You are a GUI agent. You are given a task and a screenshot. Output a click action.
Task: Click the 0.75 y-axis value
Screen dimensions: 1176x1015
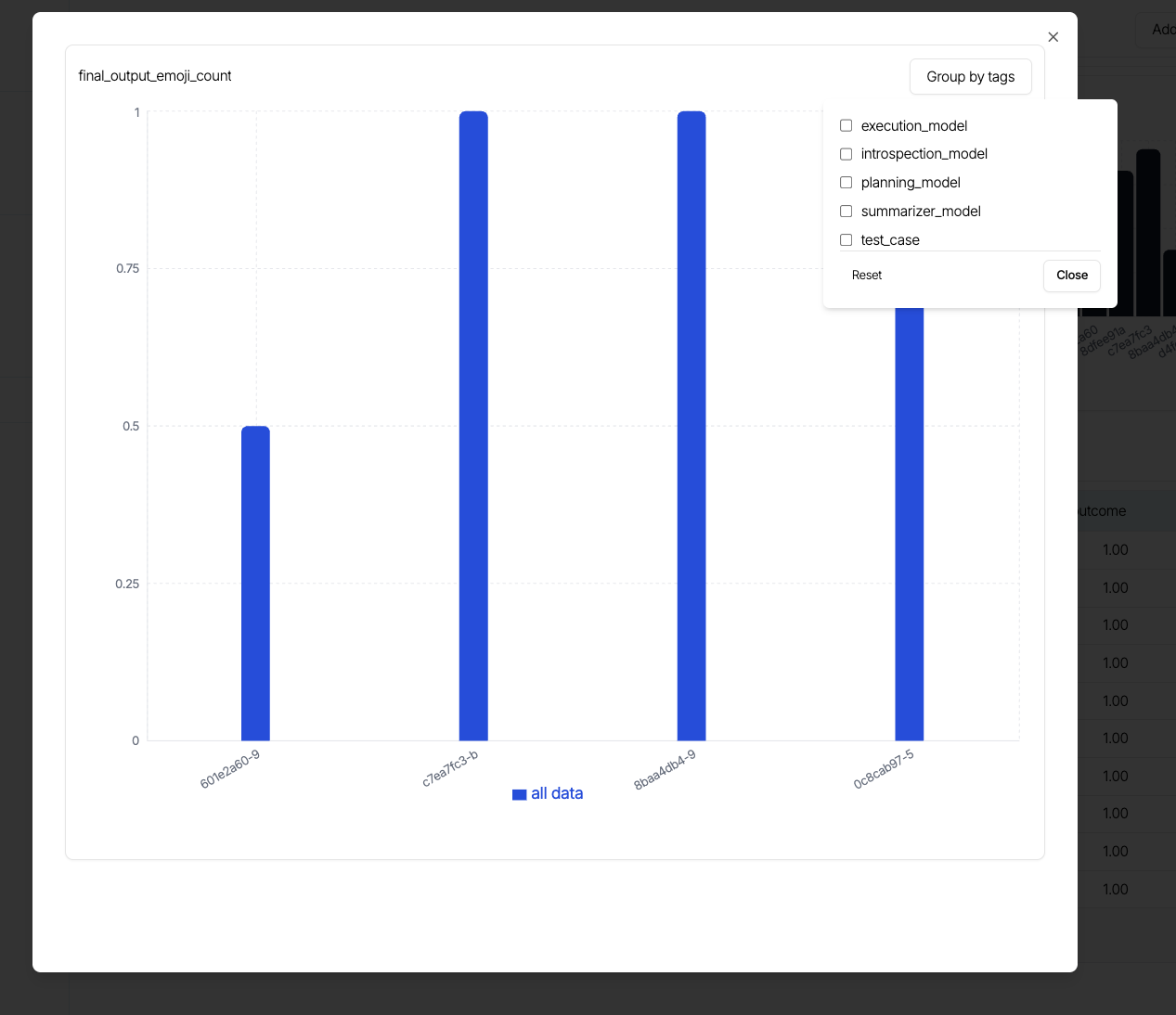(127, 269)
